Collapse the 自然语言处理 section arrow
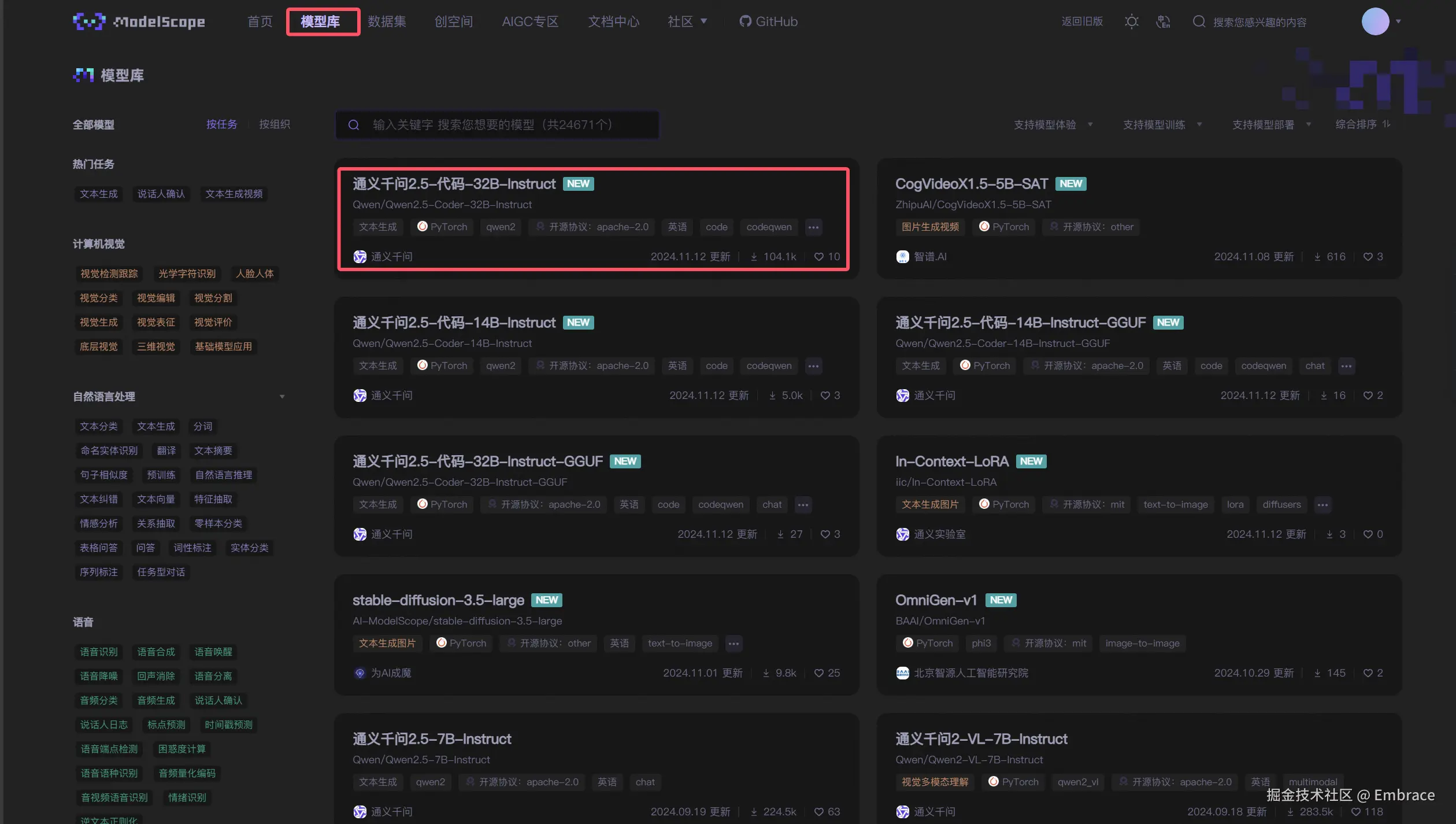This screenshot has width=1456, height=824. coord(282,397)
